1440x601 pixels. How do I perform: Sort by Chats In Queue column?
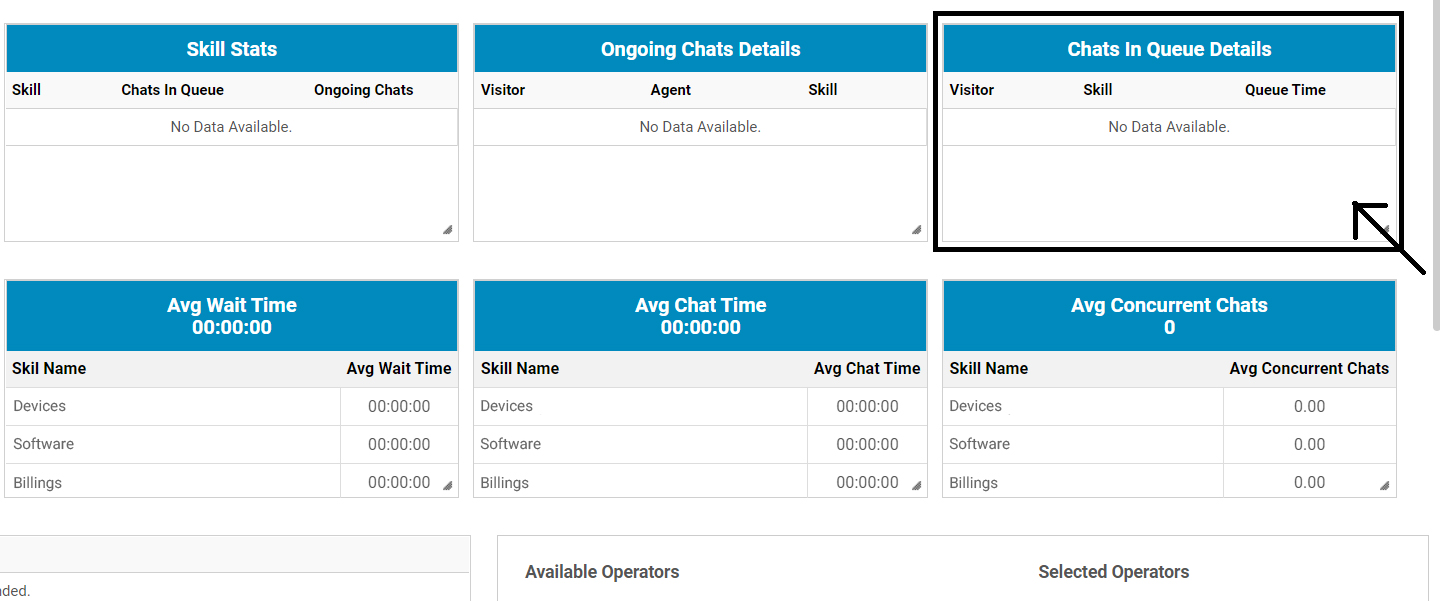[x=172, y=90]
